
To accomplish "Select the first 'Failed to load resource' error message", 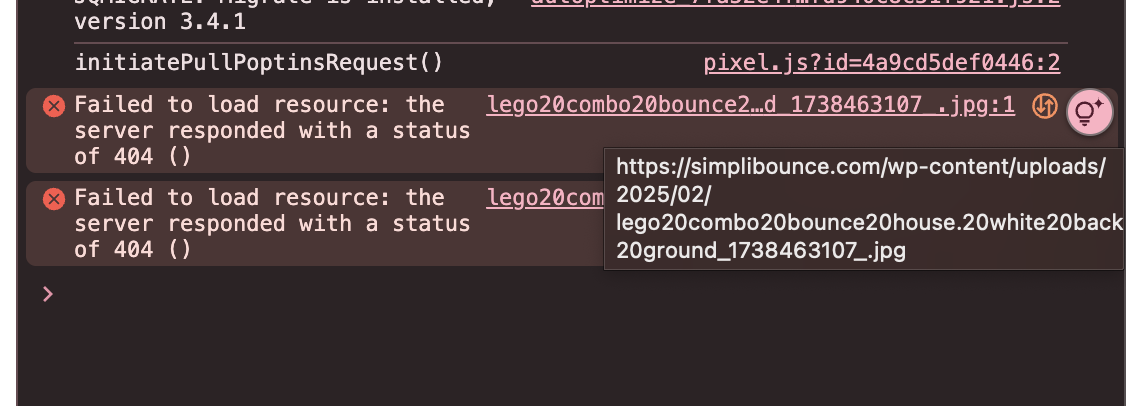I will click(272, 131).
